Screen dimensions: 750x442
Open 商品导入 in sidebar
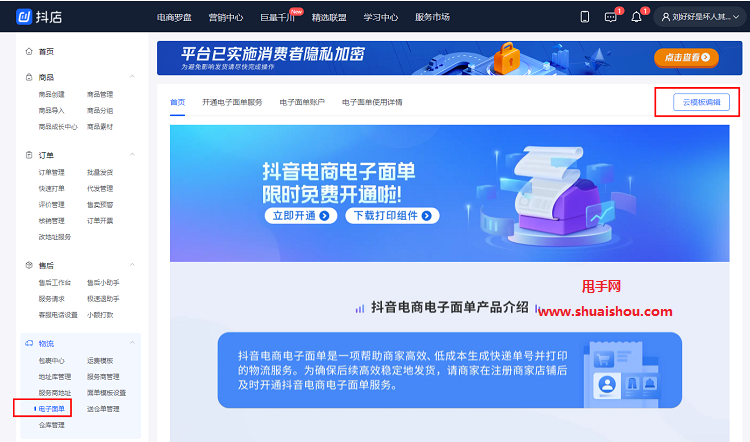point(52,110)
